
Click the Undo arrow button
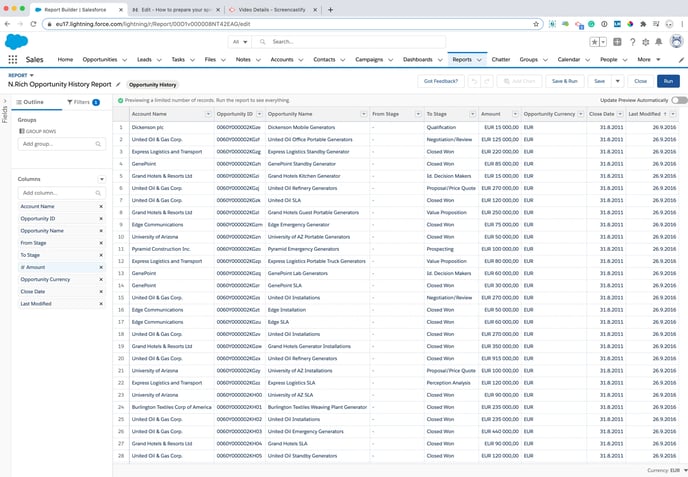pyautogui.click(x=474, y=81)
